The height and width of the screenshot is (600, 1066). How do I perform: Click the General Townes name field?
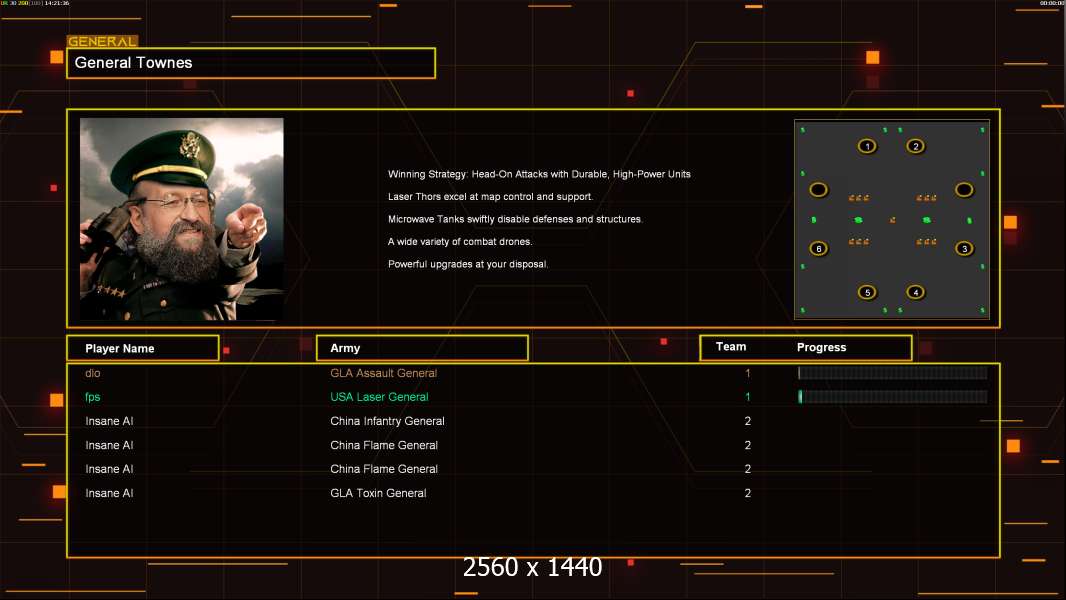tap(251, 63)
